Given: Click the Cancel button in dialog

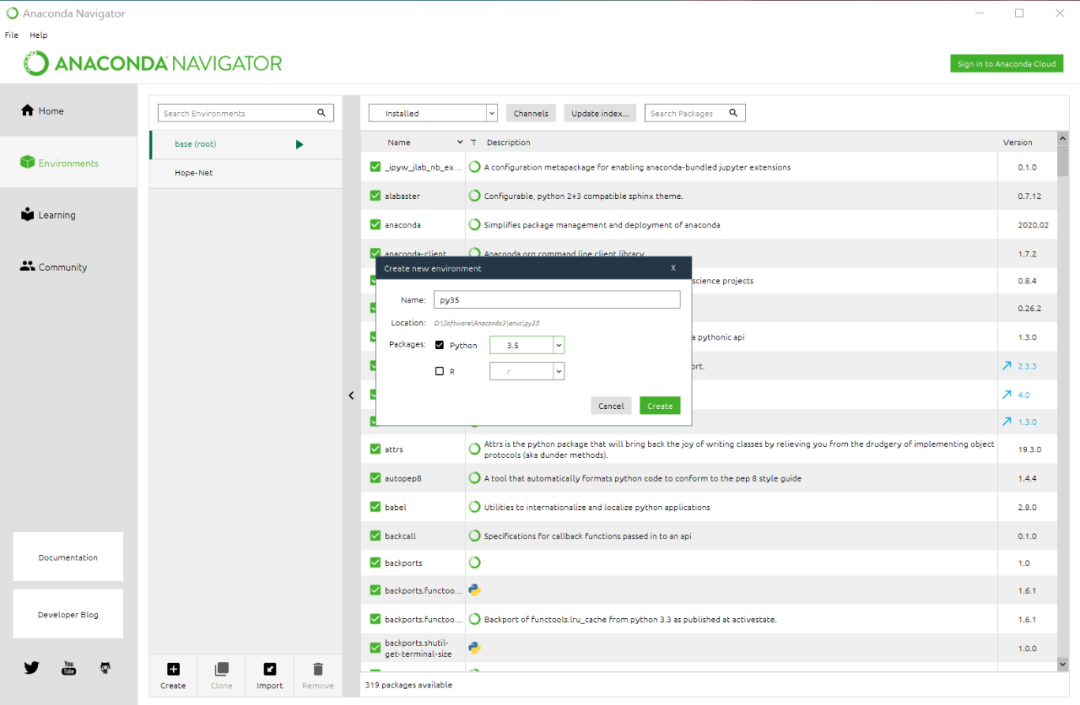Looking at the screenshot, I should click(611, 406).
